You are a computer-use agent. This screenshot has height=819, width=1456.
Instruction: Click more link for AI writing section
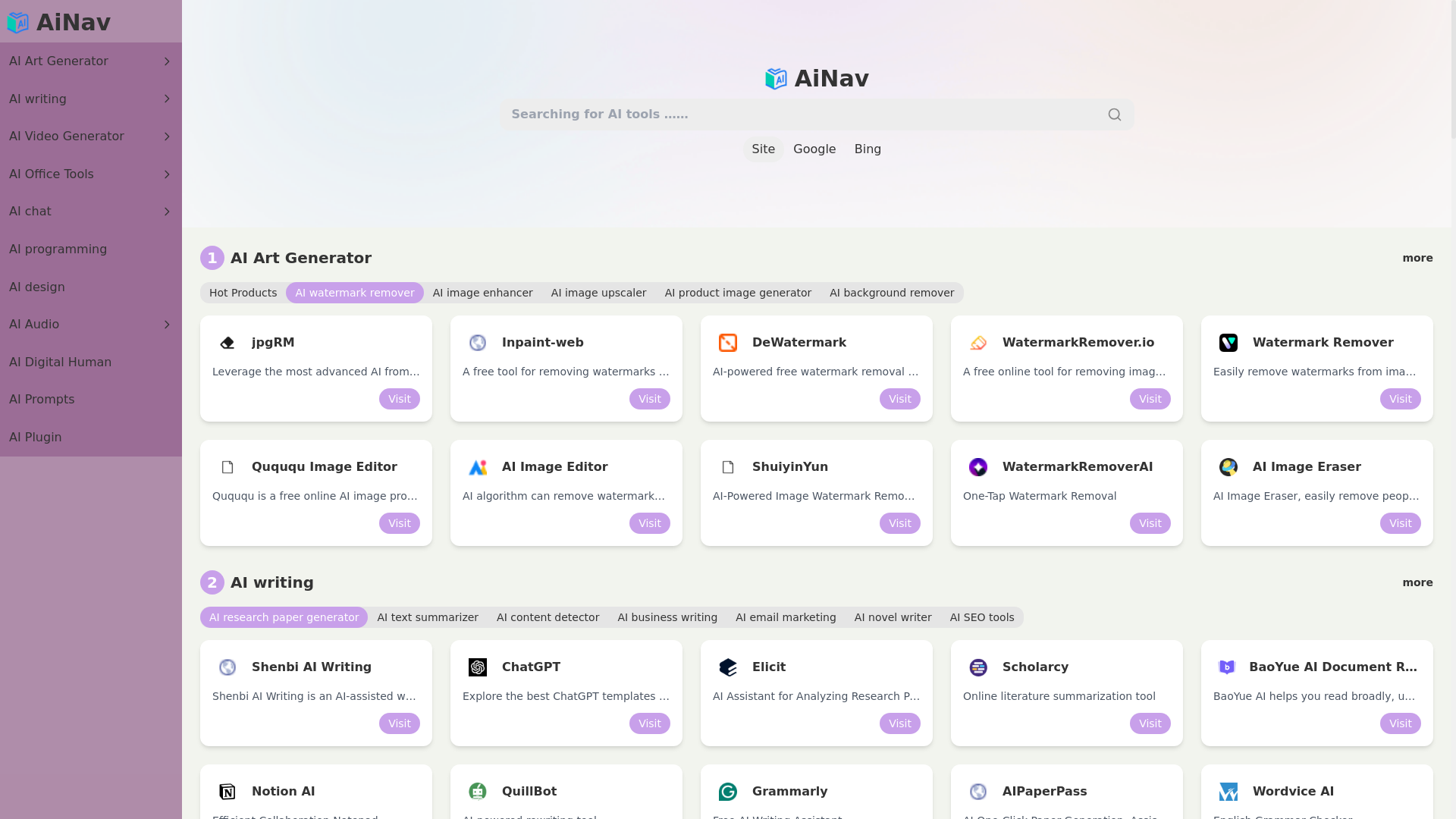pyautogui.click(x=1417, y=582)
